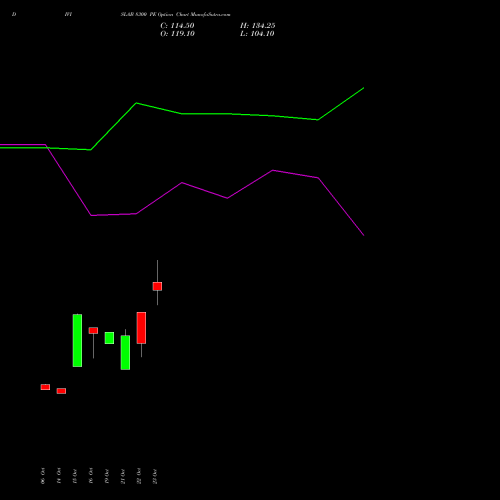The height and width of the screenshot is (500, 500).
Task: Click the low price value L: 104.10
Action: (257, 34)
